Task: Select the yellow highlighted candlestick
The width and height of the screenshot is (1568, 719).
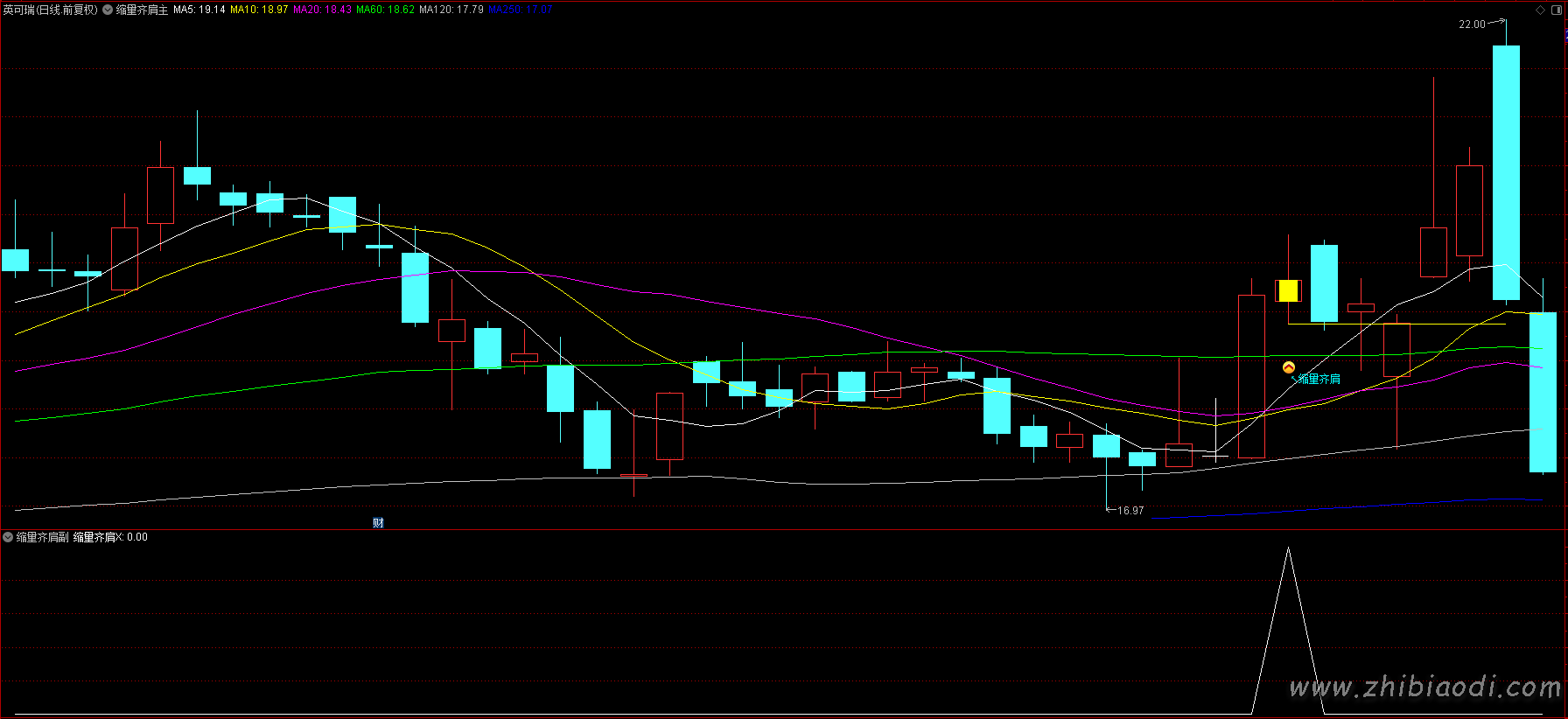Action: 1288,290
